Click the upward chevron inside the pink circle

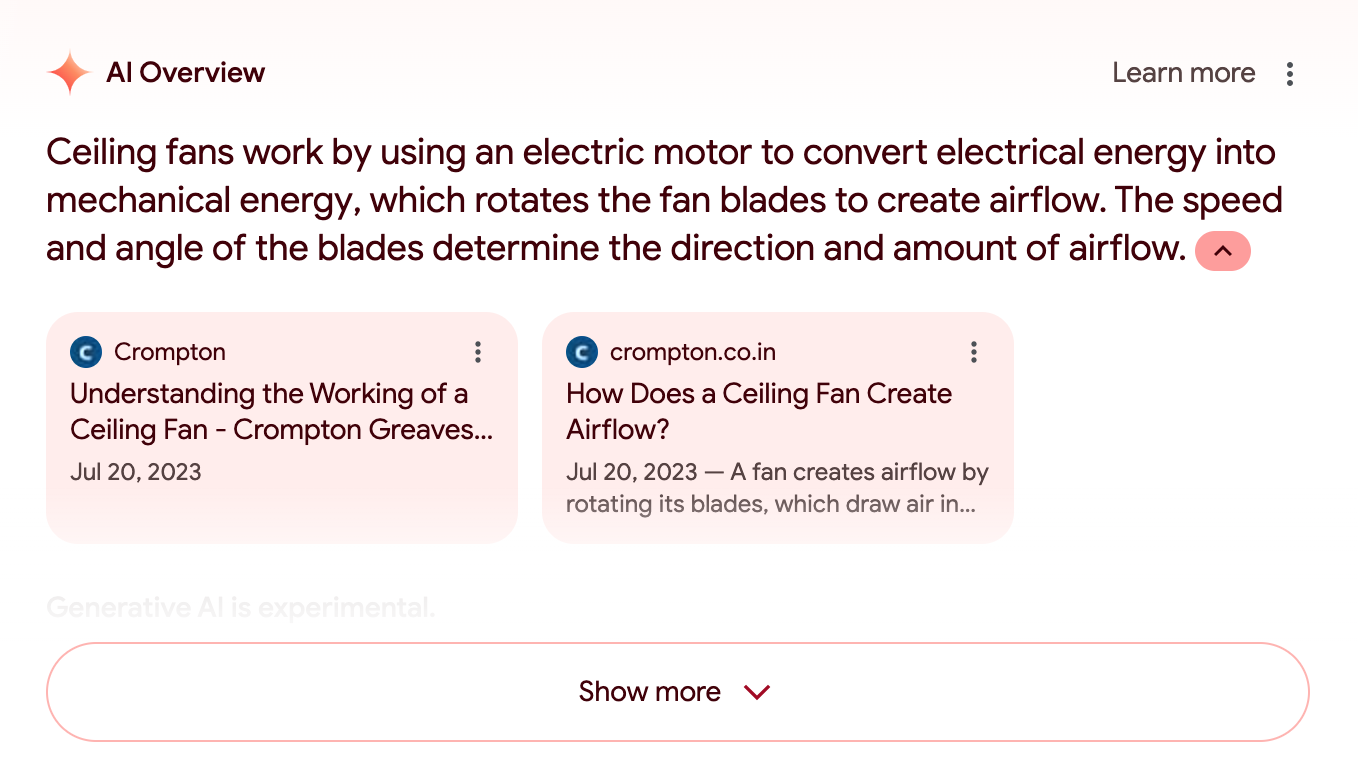1222,251
